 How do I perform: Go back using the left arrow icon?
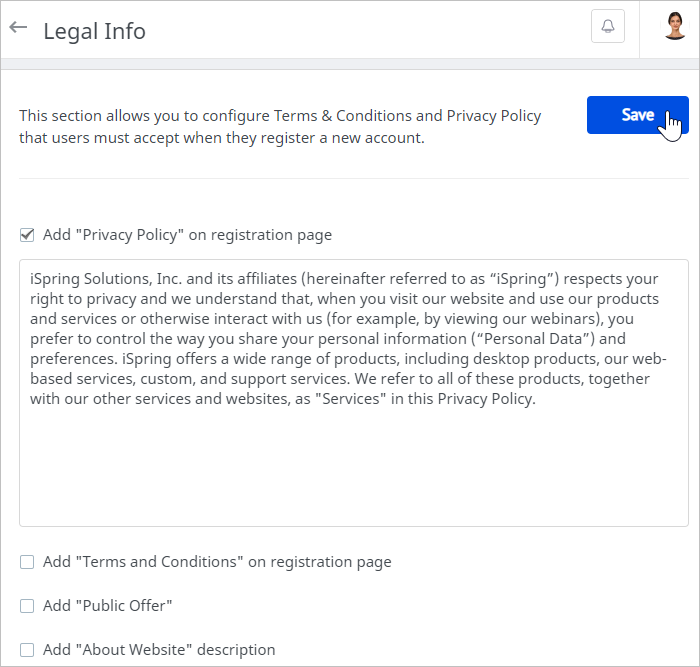18,28
